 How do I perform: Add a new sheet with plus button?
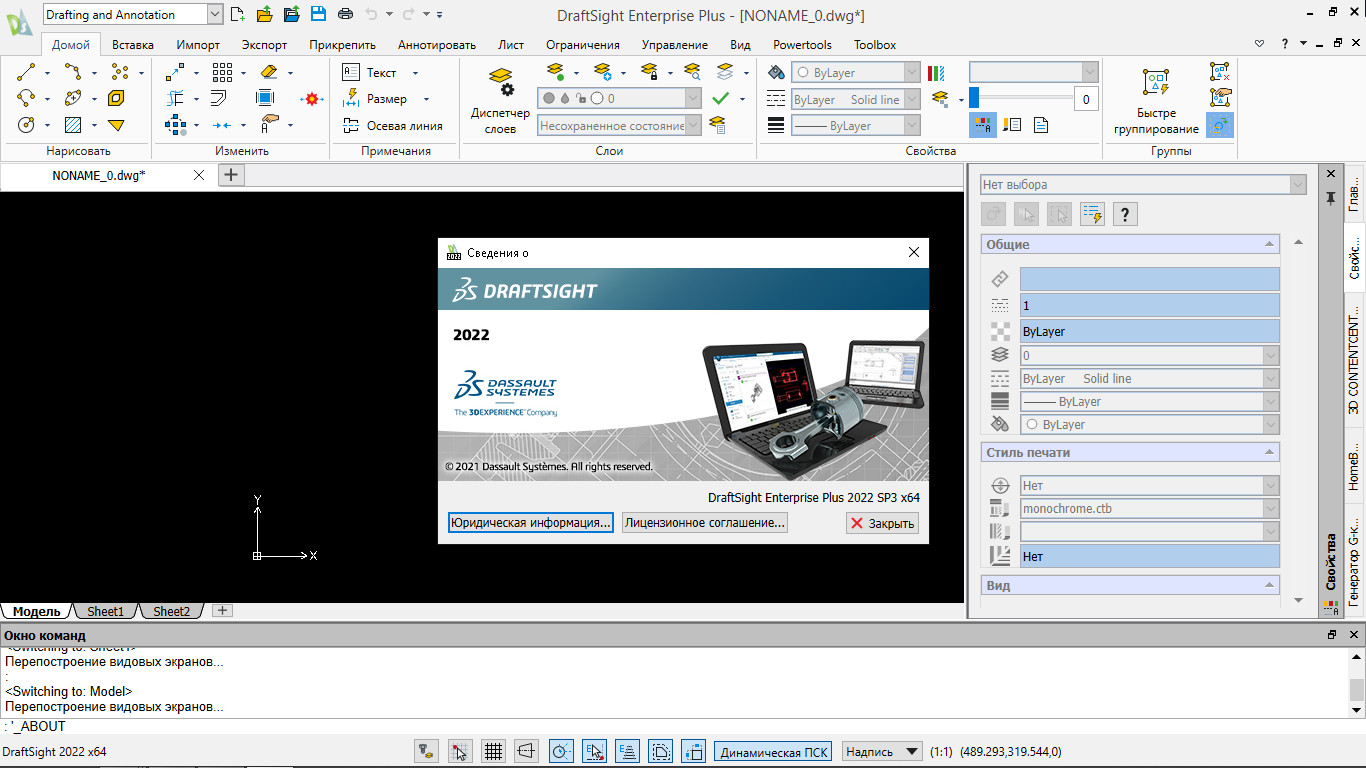pos(223,611)
